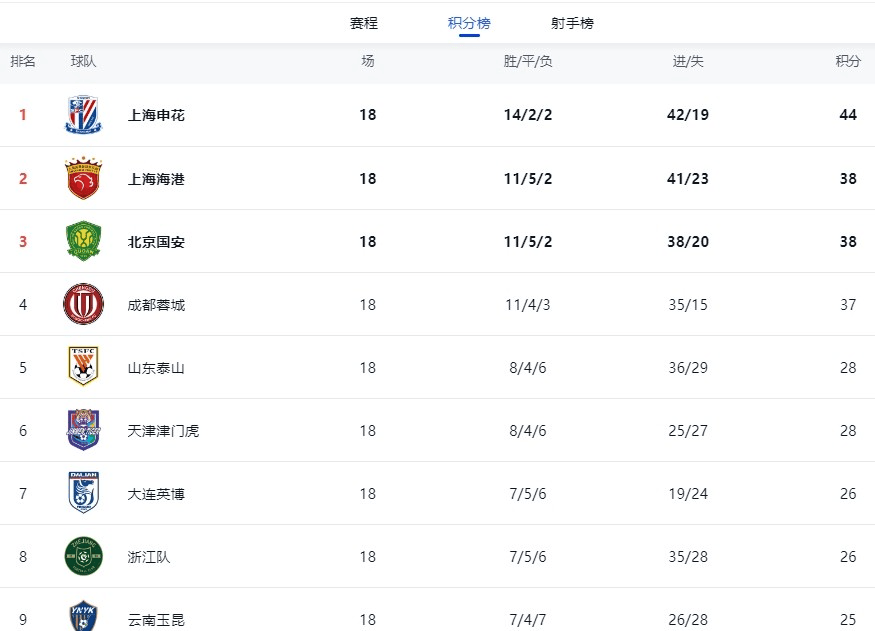Viewport: 875px width, 631px height.
Task: Click the Shanghai Port (上海海港) team crest
Action: [83, 178]
